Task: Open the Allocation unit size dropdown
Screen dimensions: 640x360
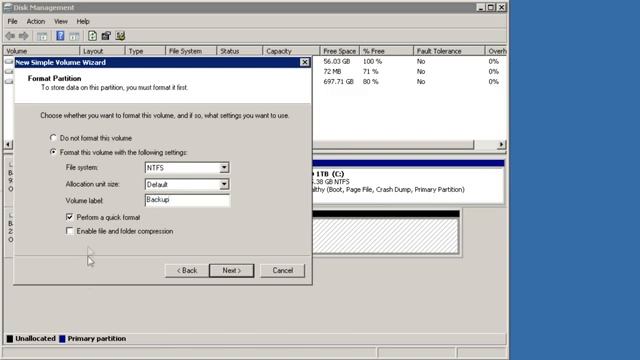Action: pyautogui.click(x=224, y=184)
